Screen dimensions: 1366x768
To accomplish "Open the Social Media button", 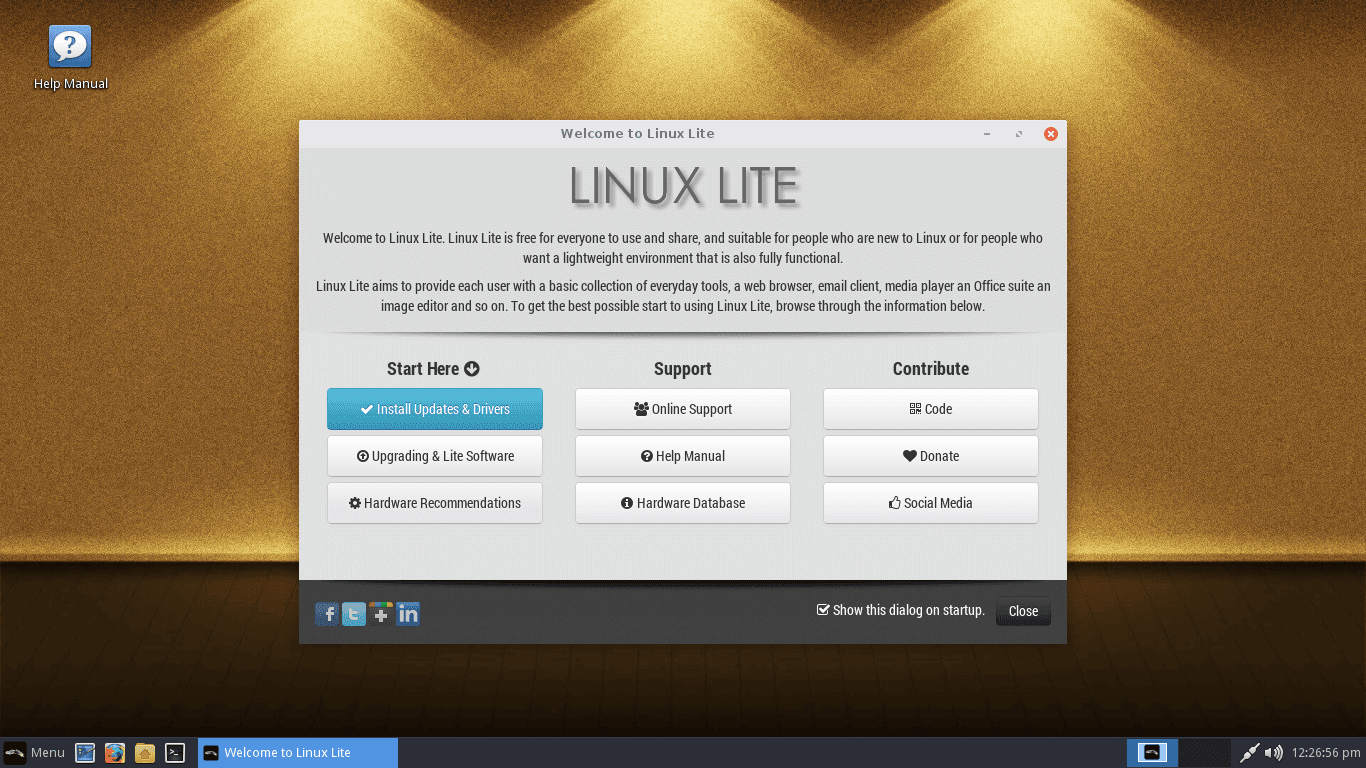I will click(931, 503).
